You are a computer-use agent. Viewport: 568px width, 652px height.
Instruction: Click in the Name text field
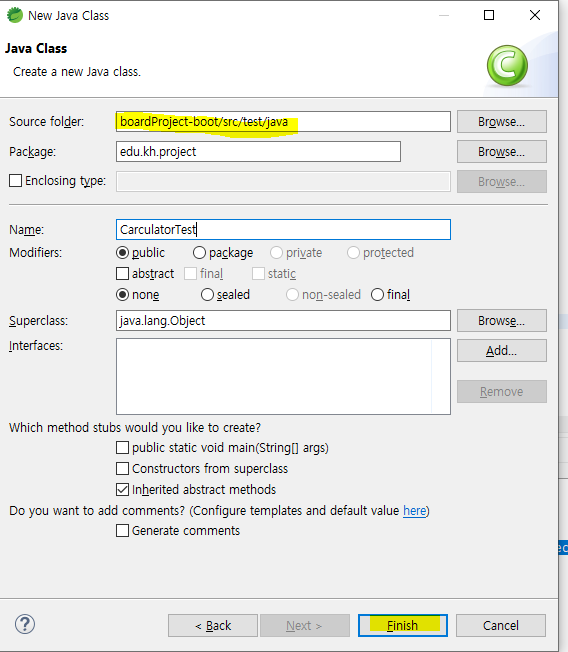pos(283,230)
